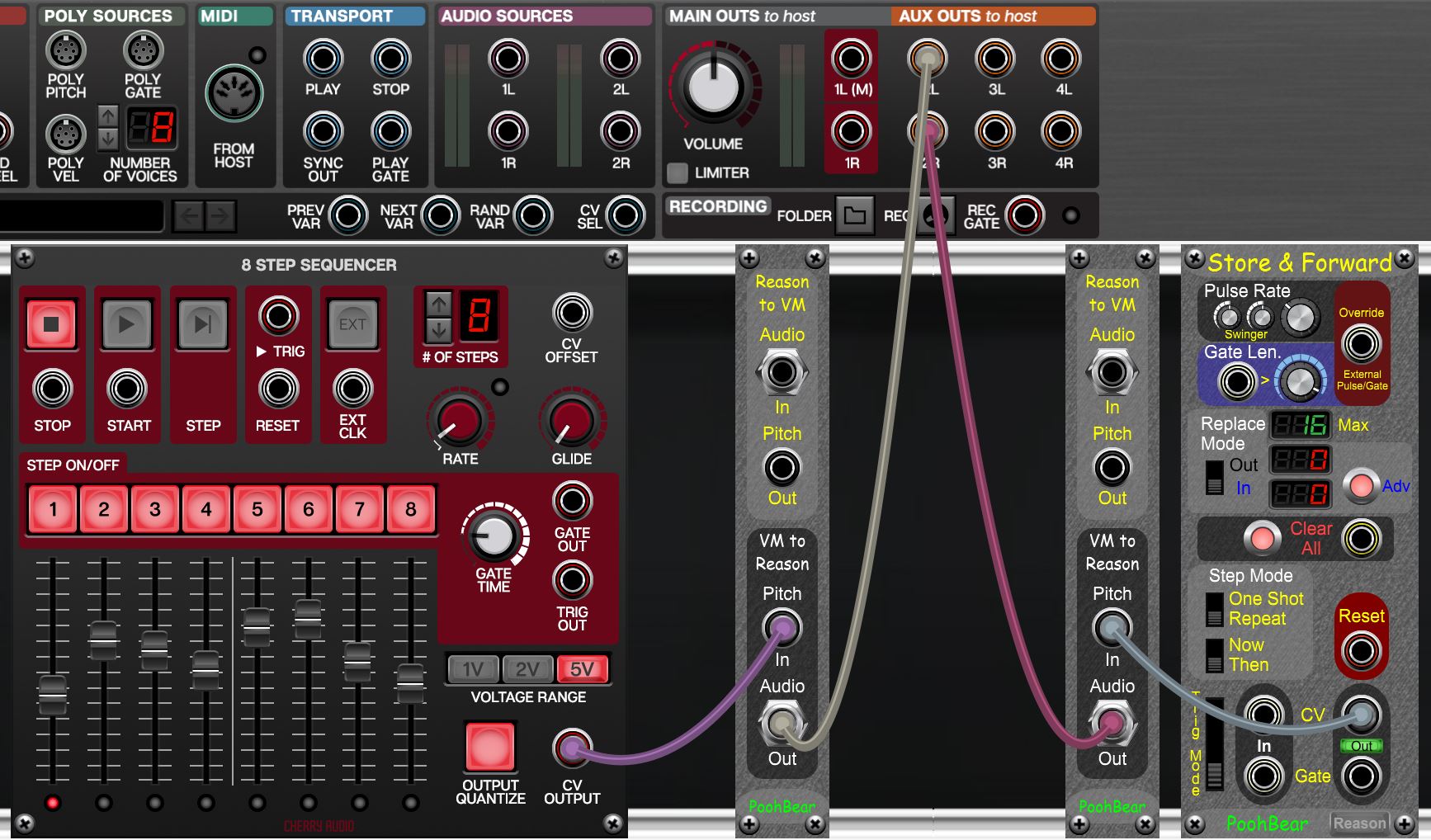
Task: Click the REC GATE record icon
Action: pyautogui.click(x=1023, y=215)
